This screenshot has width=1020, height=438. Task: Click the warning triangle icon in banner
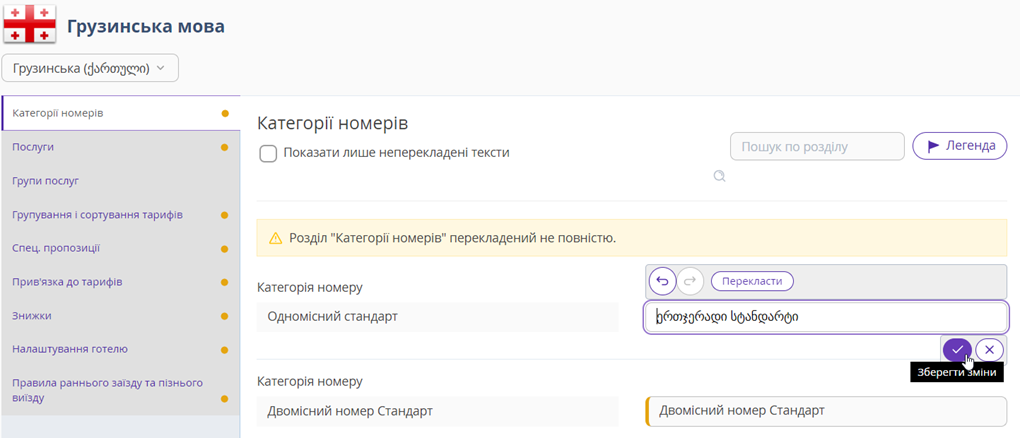276,238
